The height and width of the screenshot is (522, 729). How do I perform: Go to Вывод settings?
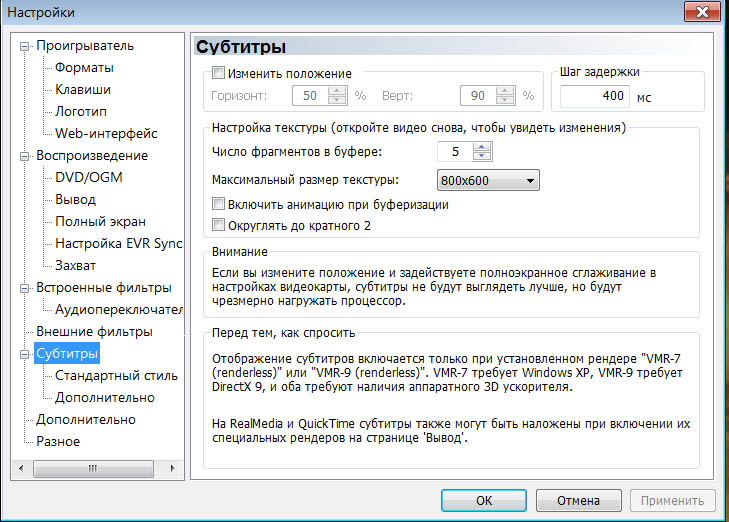[x=75, y=199]
